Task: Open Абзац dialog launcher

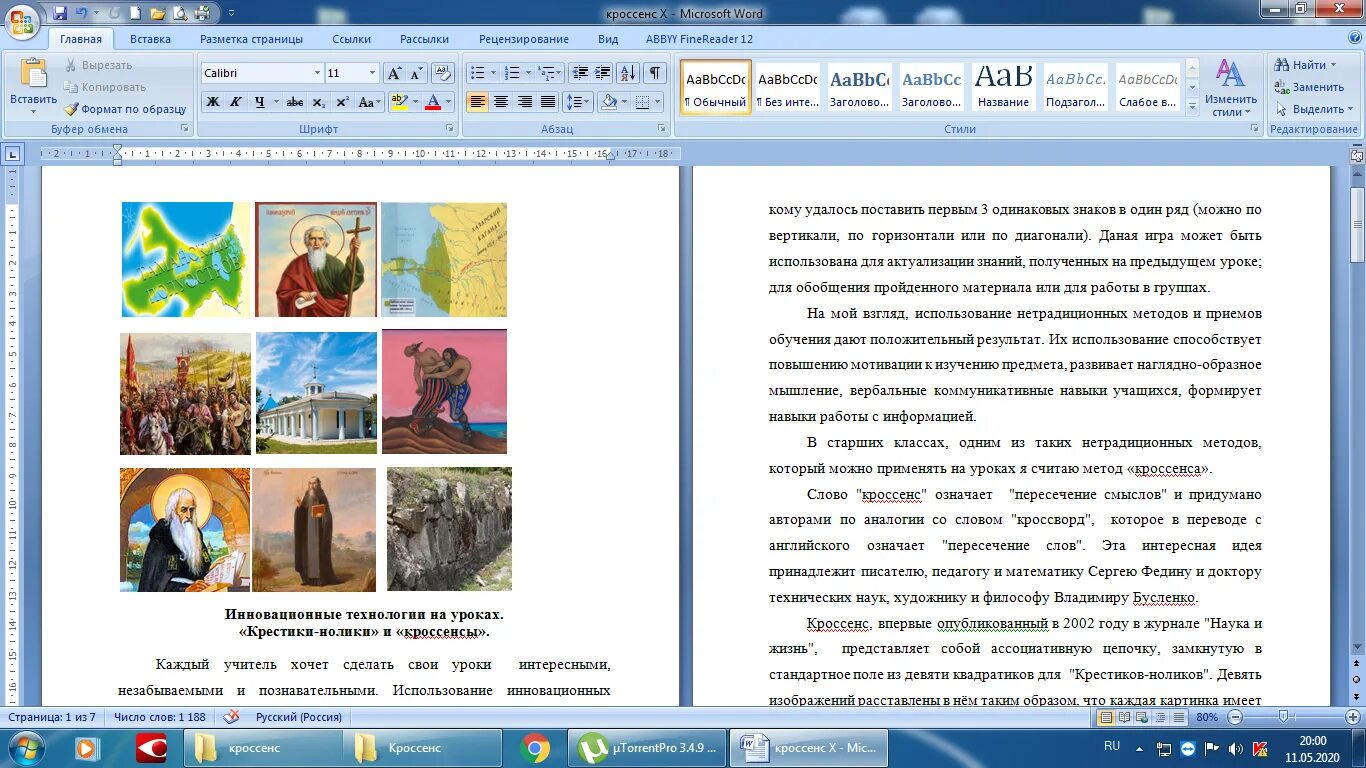Action: coord(662,129)
